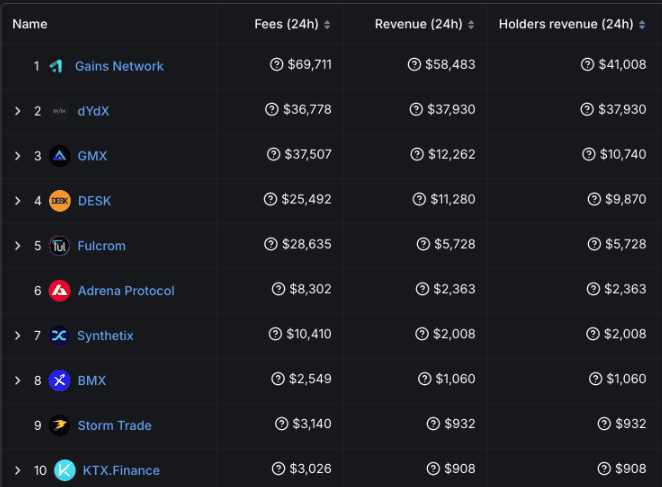Viewport: 662px width, 487px height.
Task: Click the dYdX logo icon
Action: tap(59, 111)
